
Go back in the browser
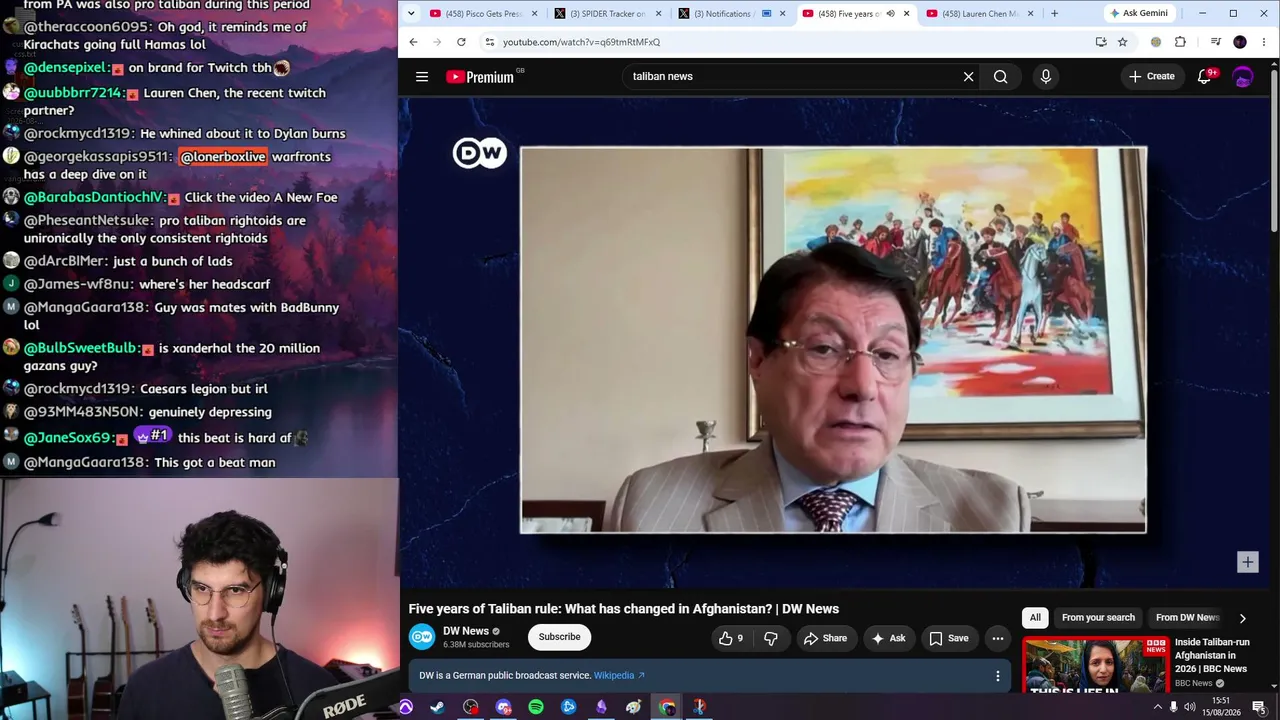tap(413, 42)
